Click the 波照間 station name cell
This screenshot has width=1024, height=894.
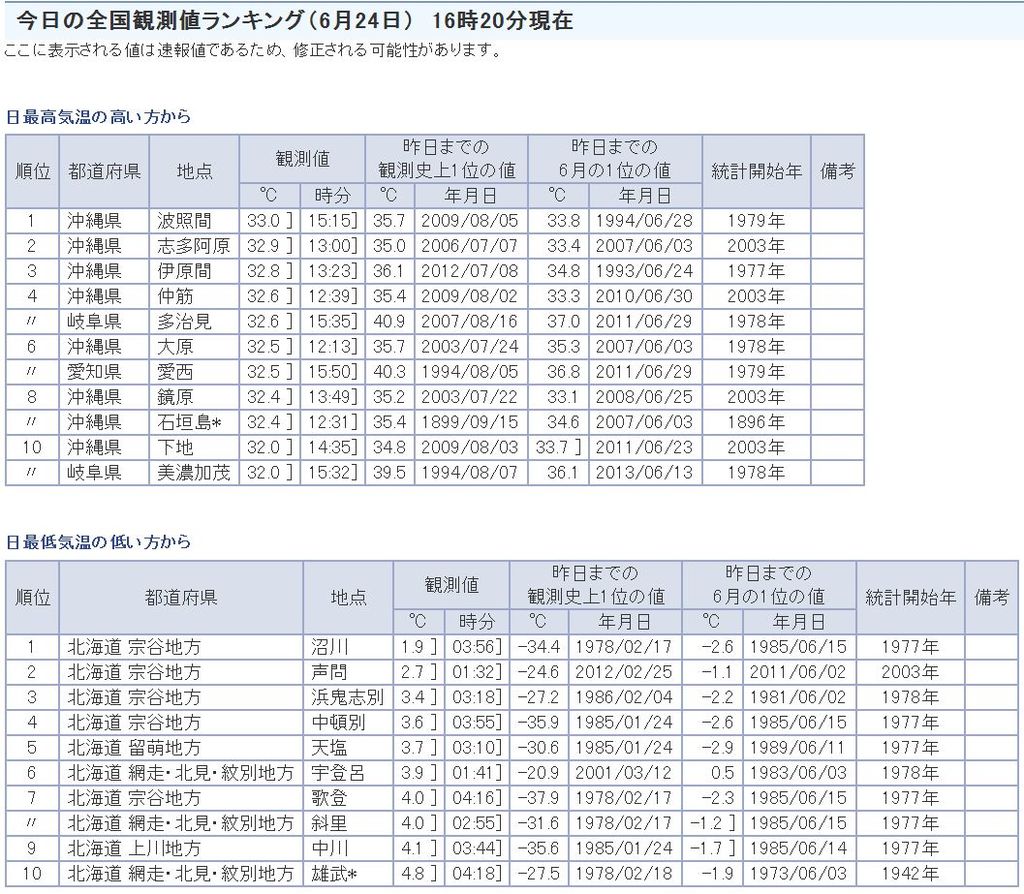click(181, 221)
